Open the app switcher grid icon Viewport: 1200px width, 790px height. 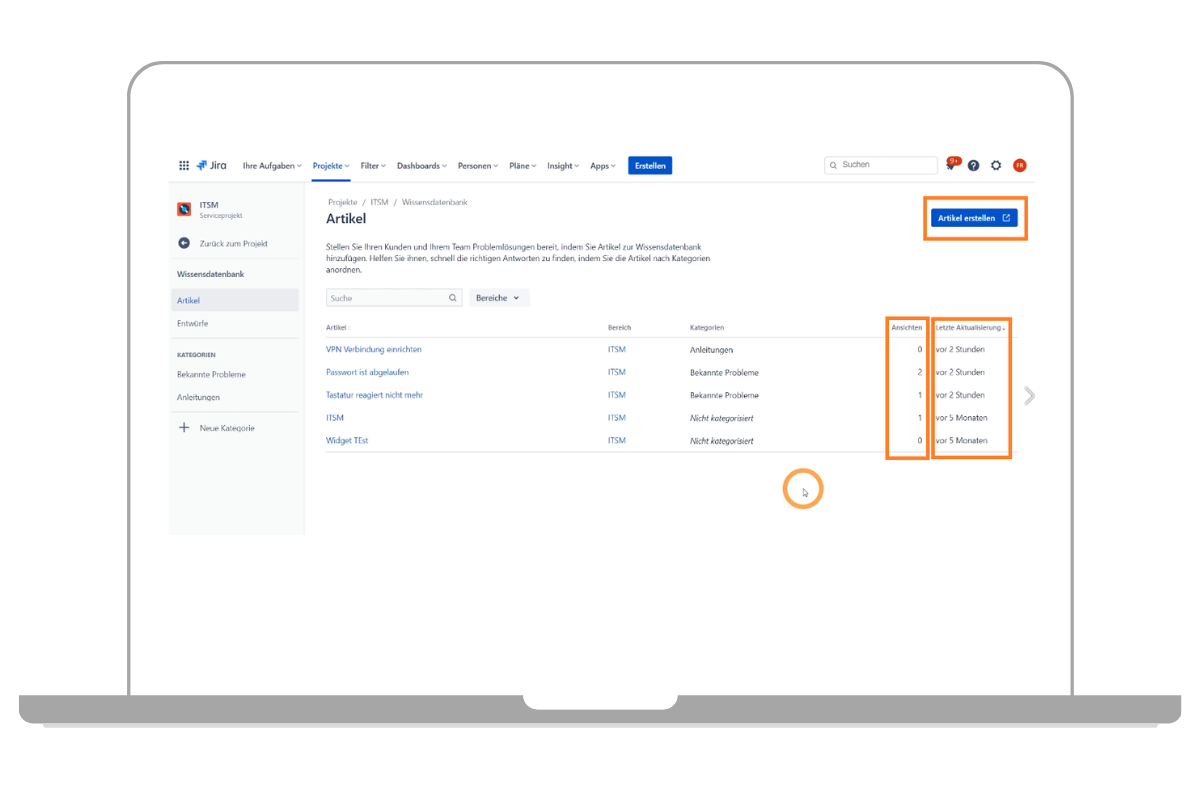pyautogui.click(x=184, y=166)
